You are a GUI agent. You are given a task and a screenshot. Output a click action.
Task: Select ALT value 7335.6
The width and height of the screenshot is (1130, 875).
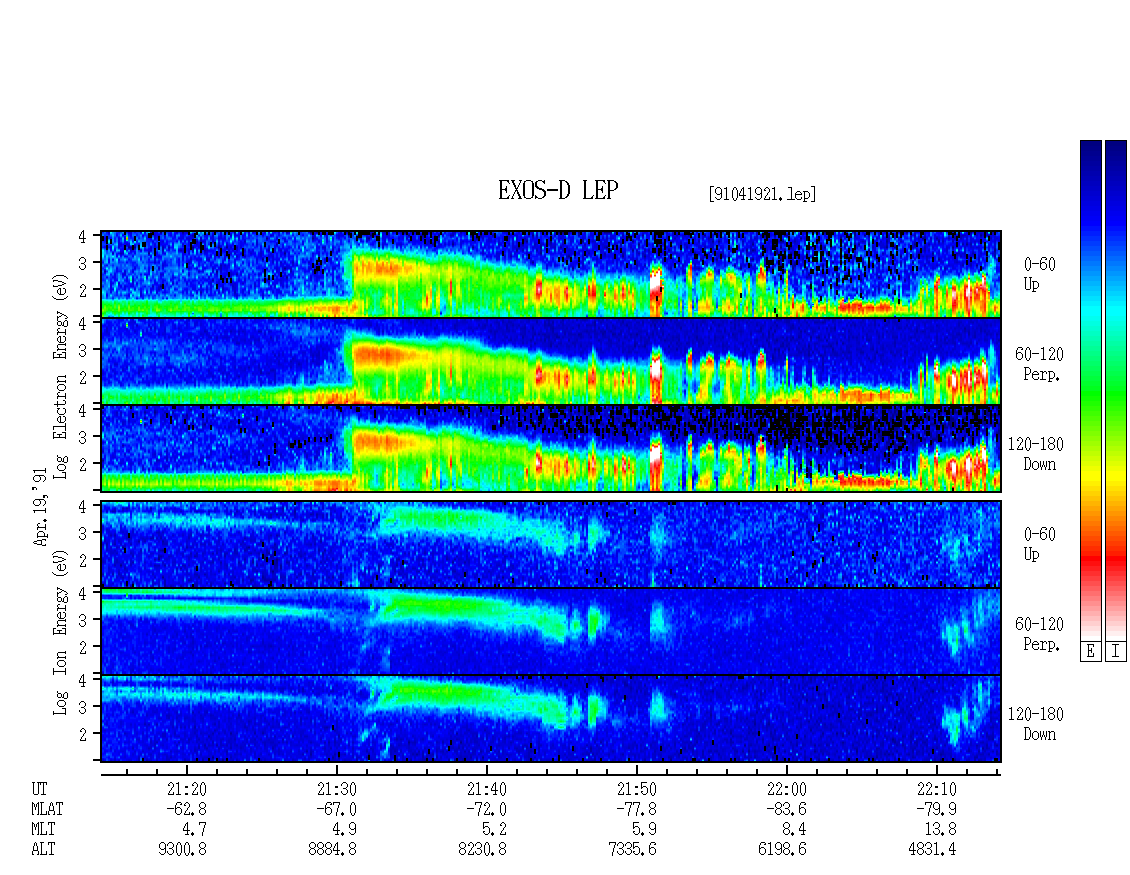pyautogui.click(x=632, y=850)
